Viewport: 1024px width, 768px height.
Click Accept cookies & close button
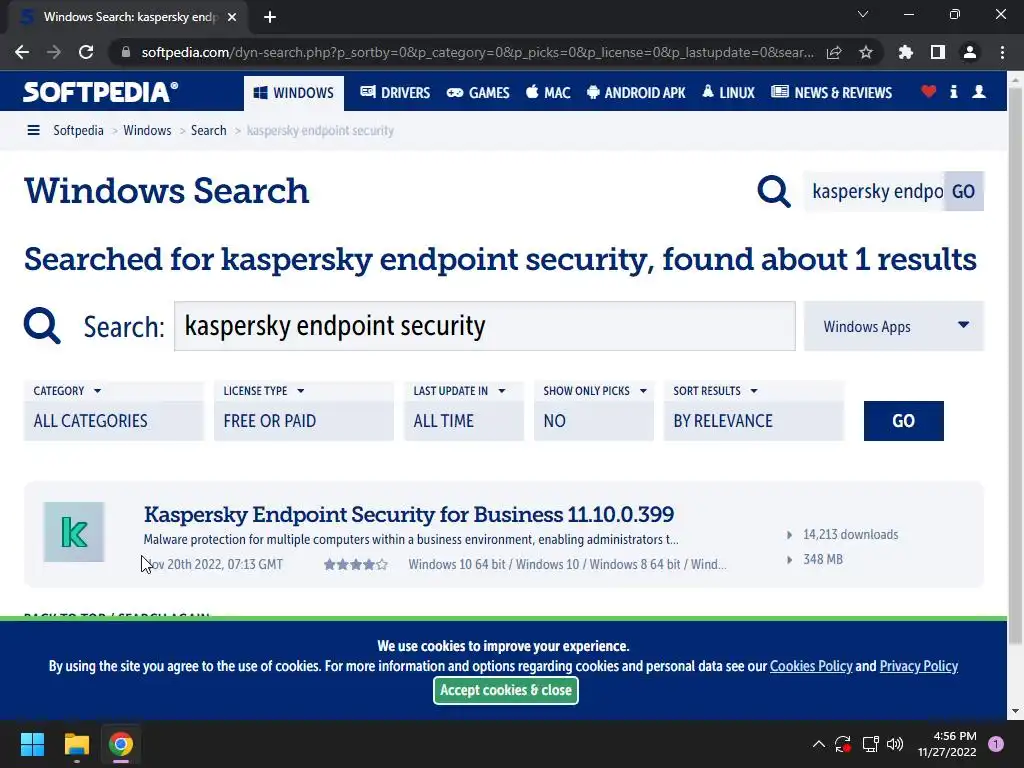click(x=505, y=690)
